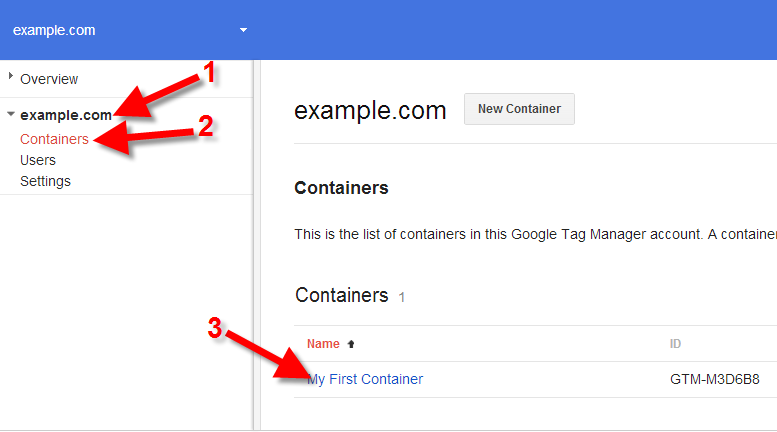Click the sort arrow beside Name
The image size is (777, 432).
click(x=351, y=344)
